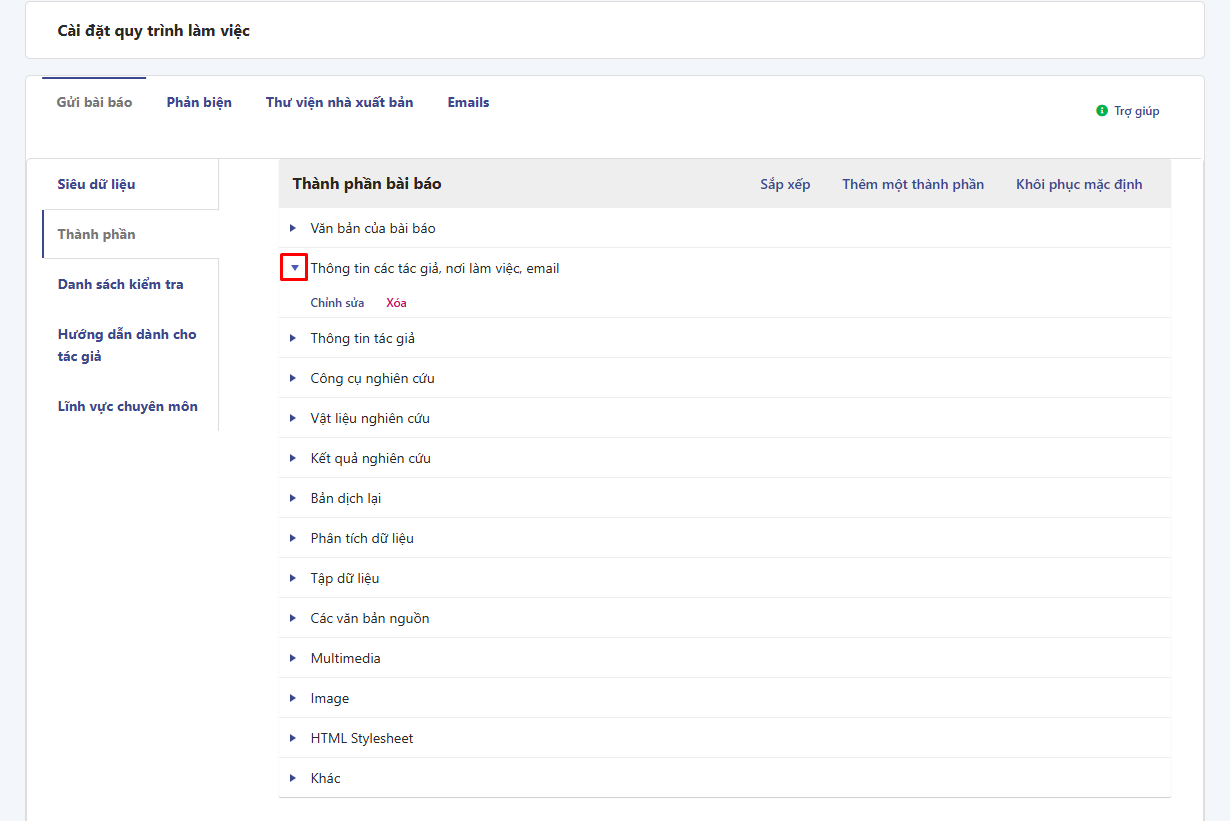
Task: Click the Chỉnh sửa link
Action: (337, 303)
